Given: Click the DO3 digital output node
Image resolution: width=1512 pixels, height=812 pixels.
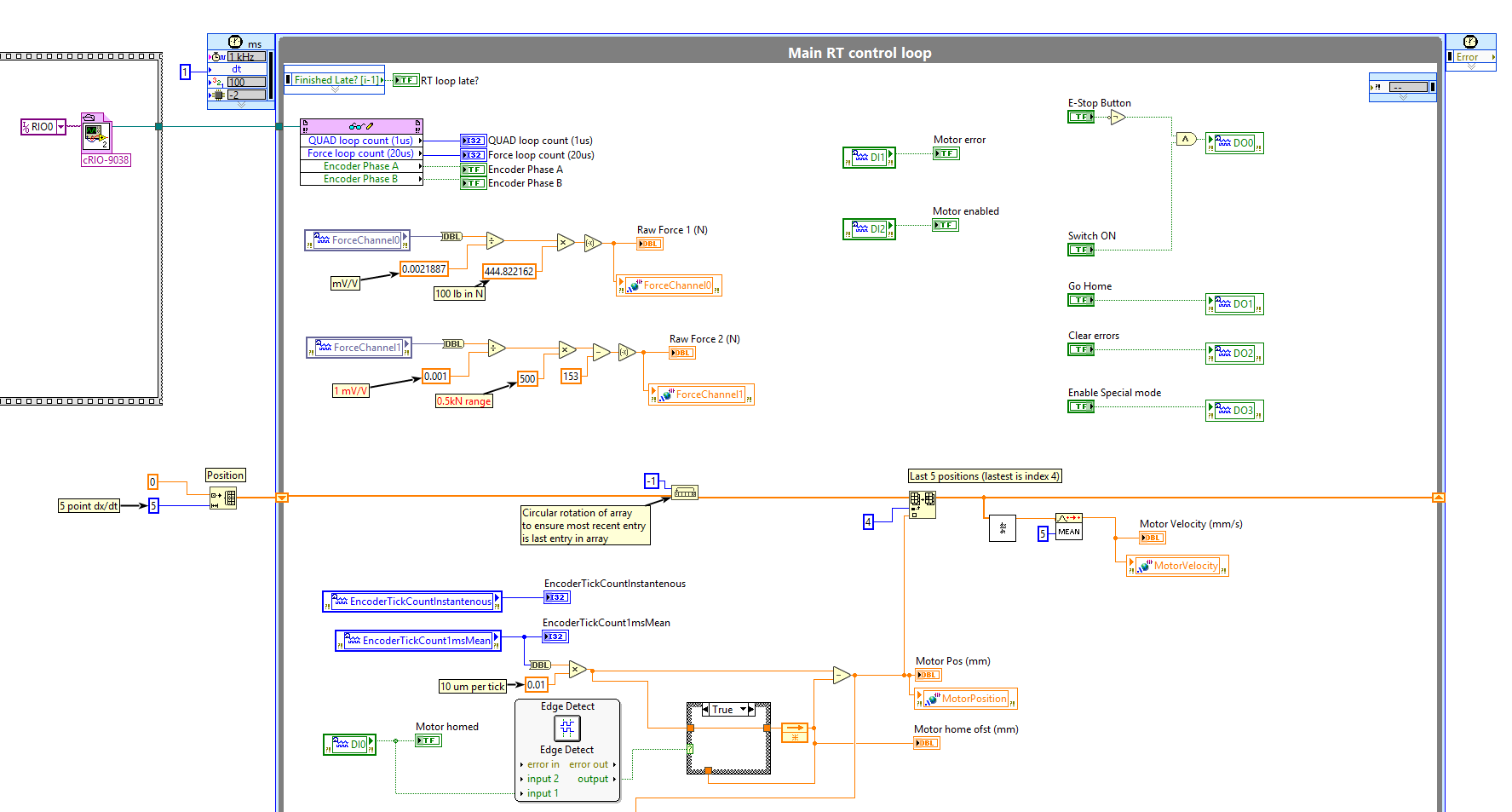Looking at the screenshot, I should click(x=1234, y=411).
